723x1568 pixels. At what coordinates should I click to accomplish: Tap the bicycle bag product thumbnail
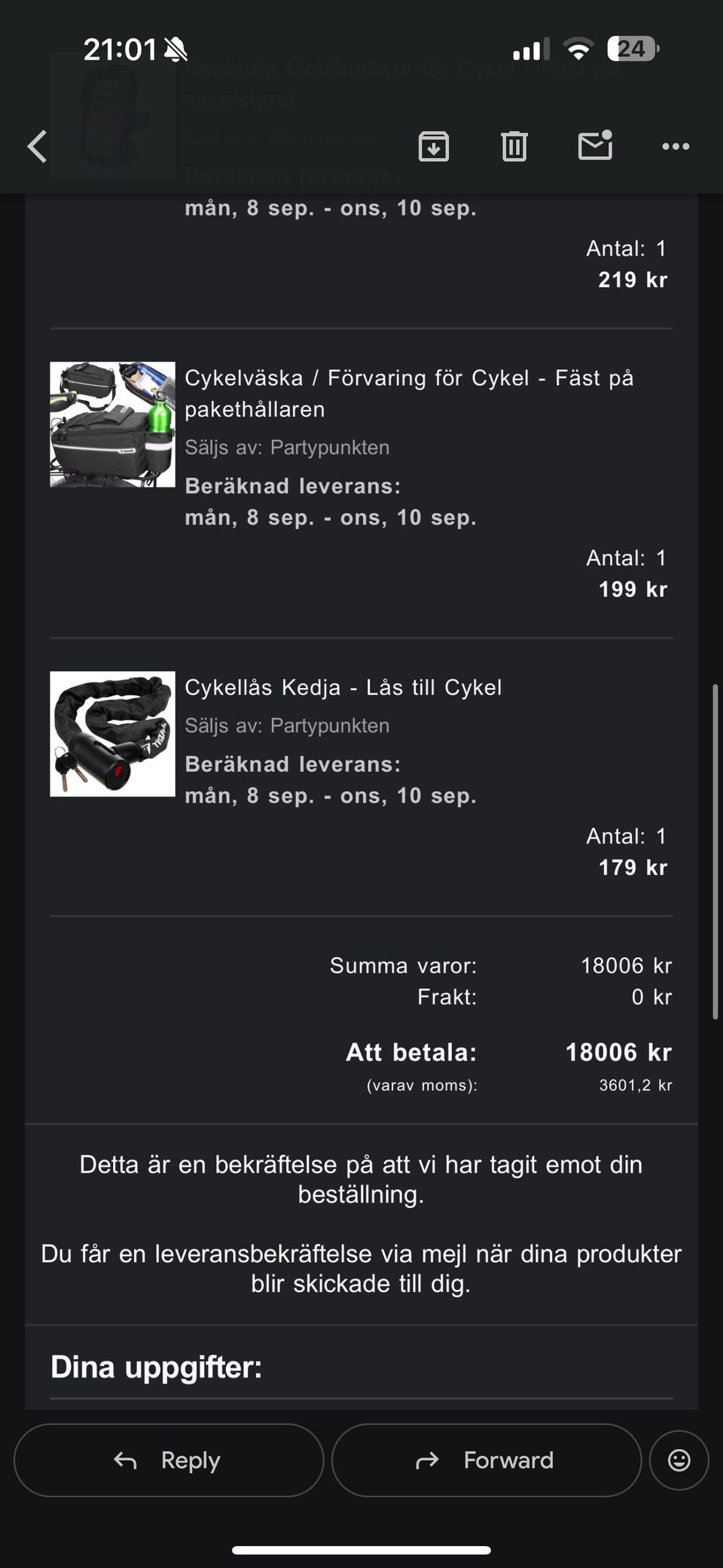[112, 424]
